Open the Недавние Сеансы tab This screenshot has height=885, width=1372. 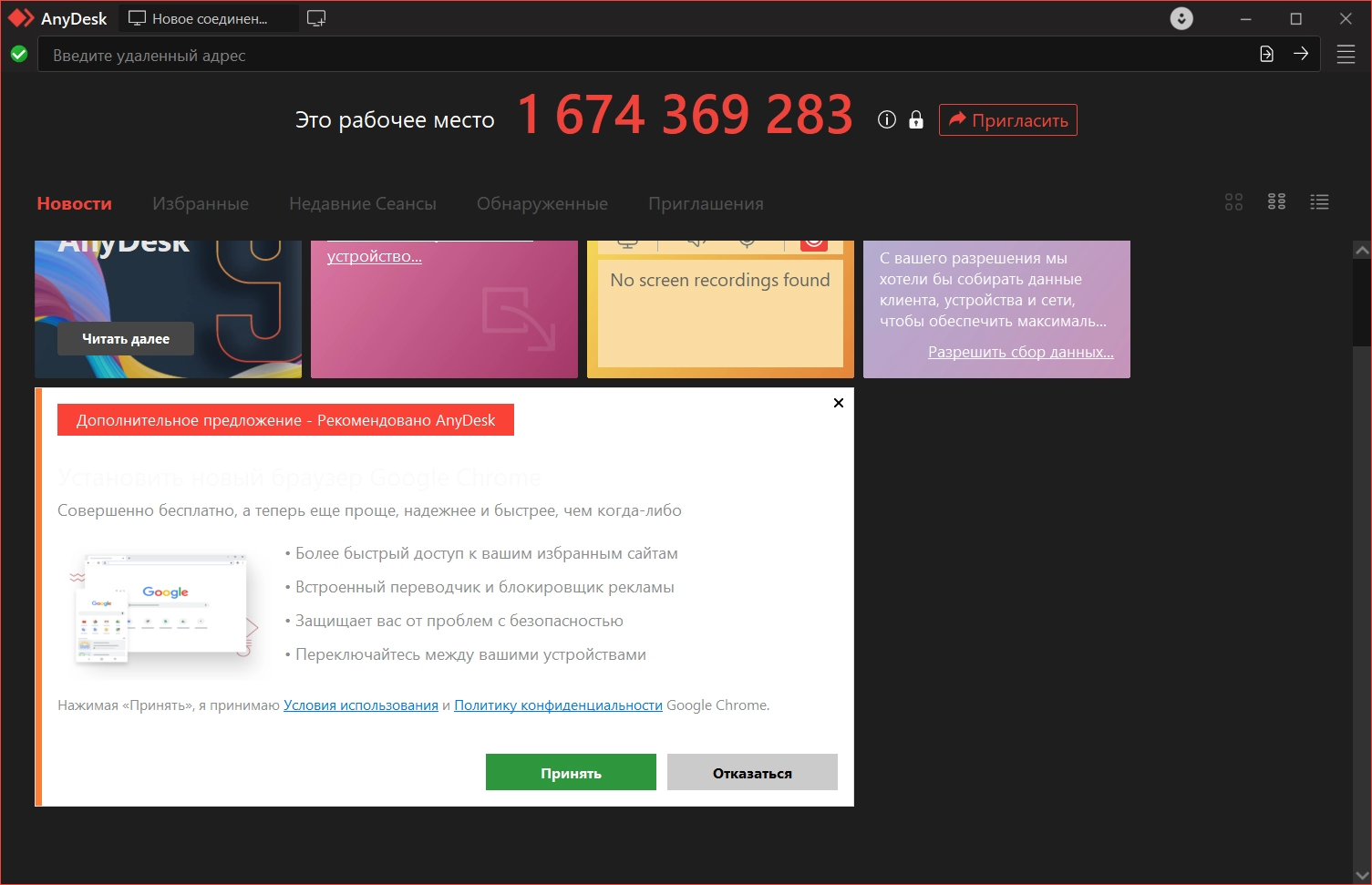pos(363,203)
